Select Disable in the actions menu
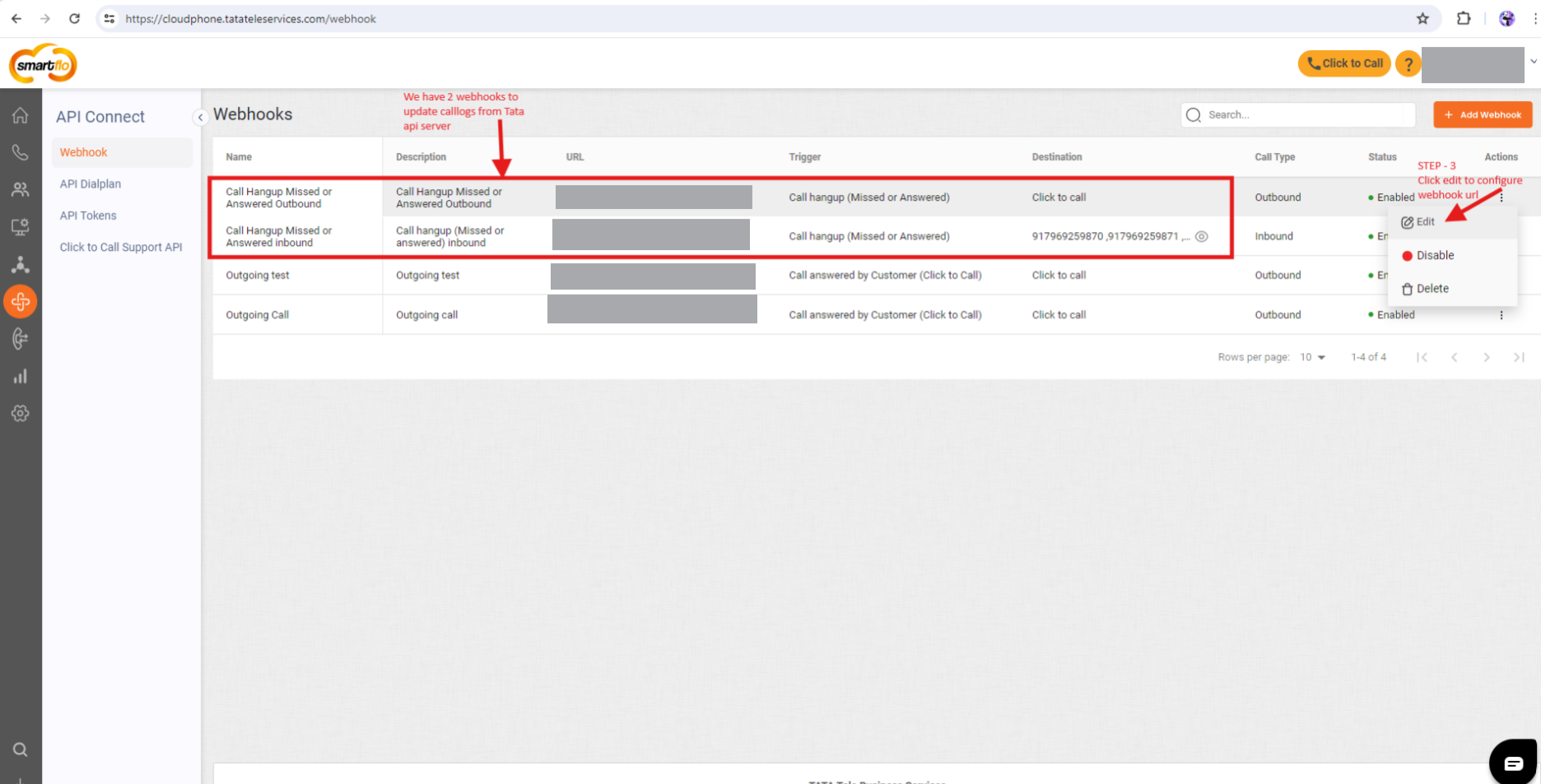The height and width of the screenshot is (784, 1541). point(1435,256)
